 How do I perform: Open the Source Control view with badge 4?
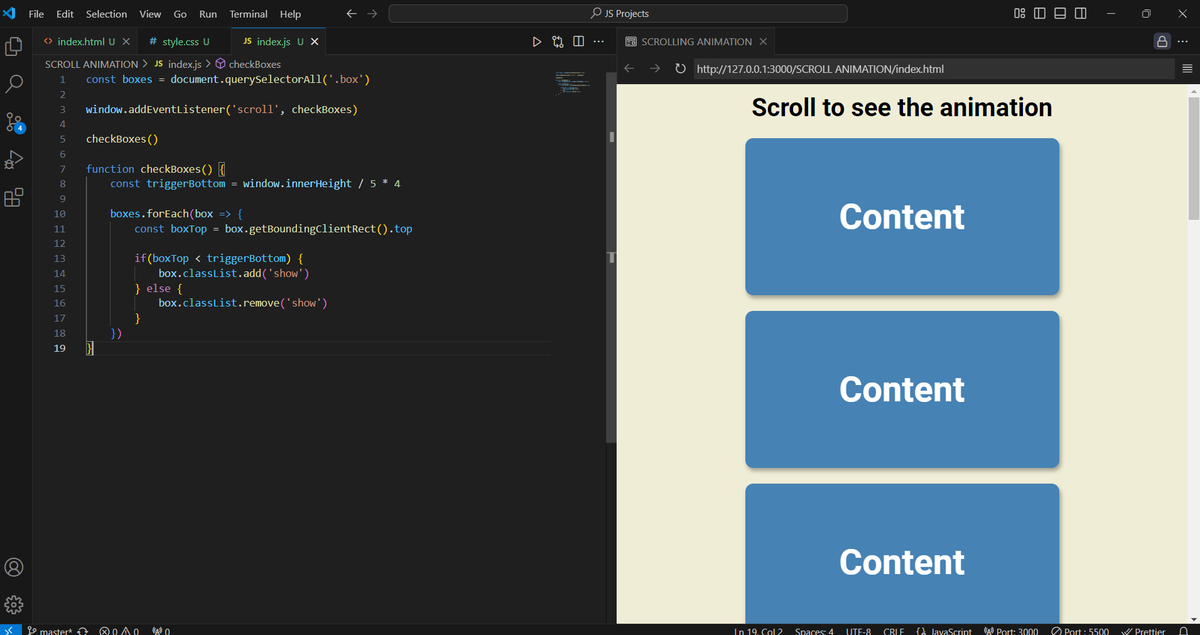pyautogui.click(x=14, y=122)
